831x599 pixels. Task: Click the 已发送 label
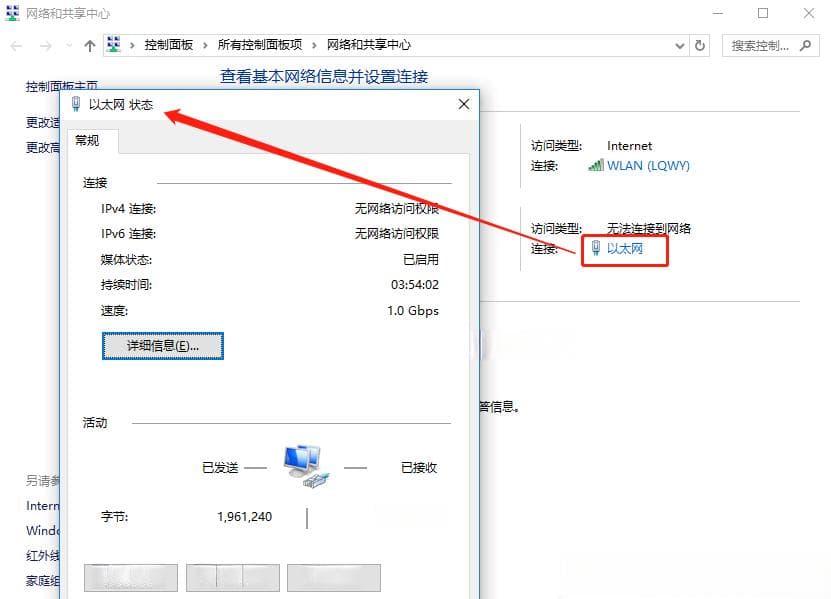coord(220,468)
